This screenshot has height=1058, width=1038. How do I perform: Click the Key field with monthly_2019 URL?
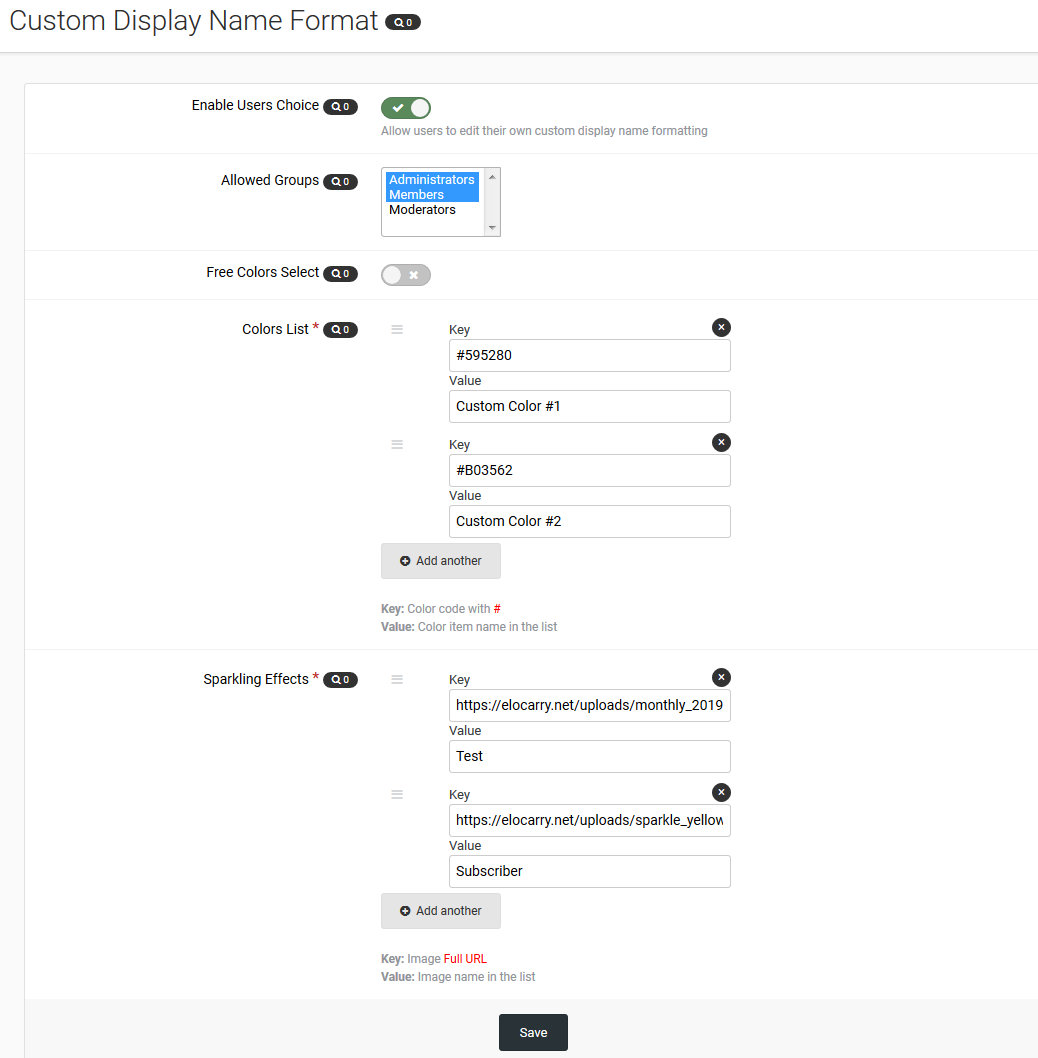pos(589,705)
